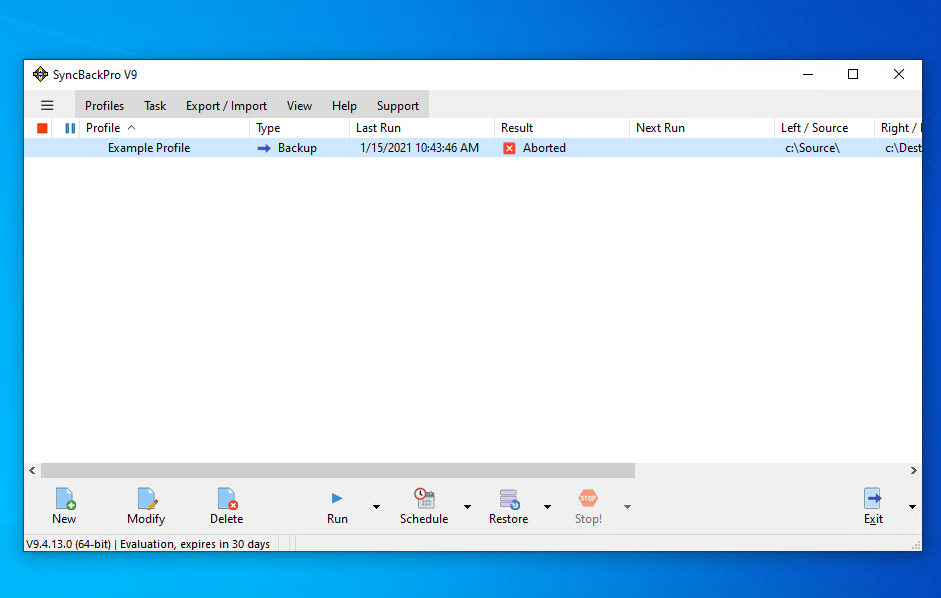Image resolution: width=941 pixels, height=598 pixels.
Task: Sort by the Type column header
Action: (299, 128)
